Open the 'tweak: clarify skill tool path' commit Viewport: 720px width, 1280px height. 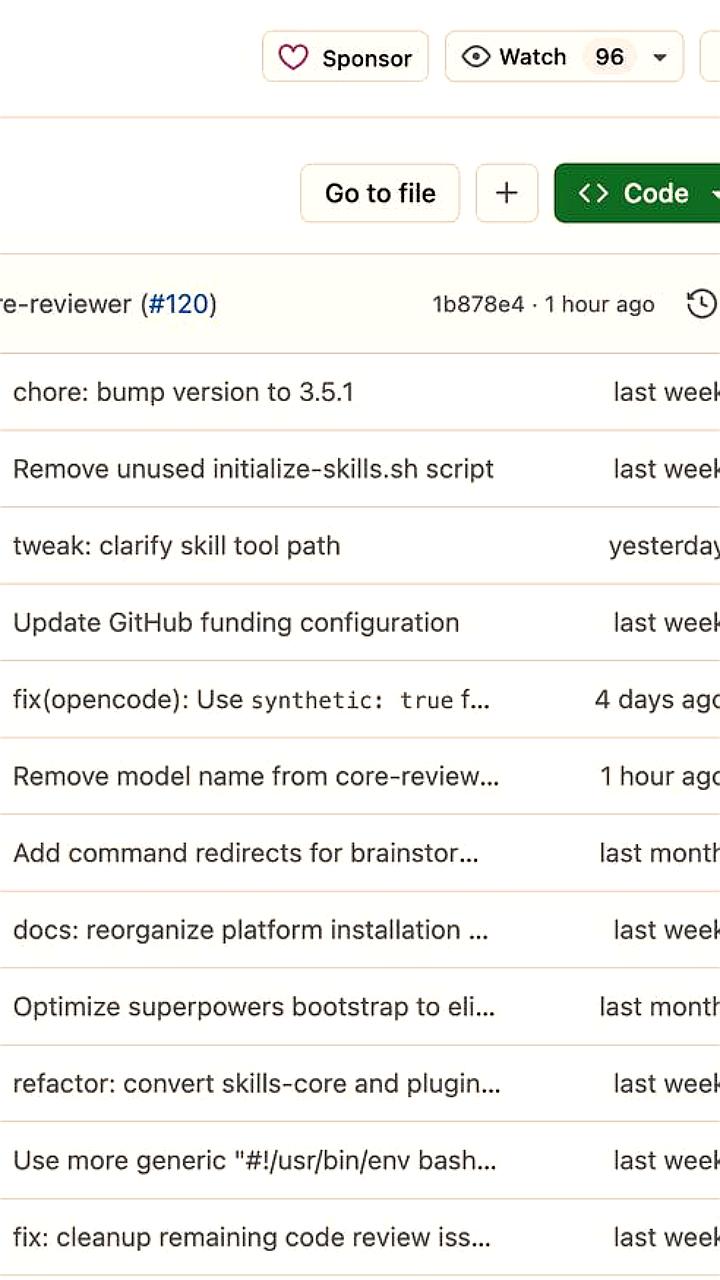[x=177, y=546]
